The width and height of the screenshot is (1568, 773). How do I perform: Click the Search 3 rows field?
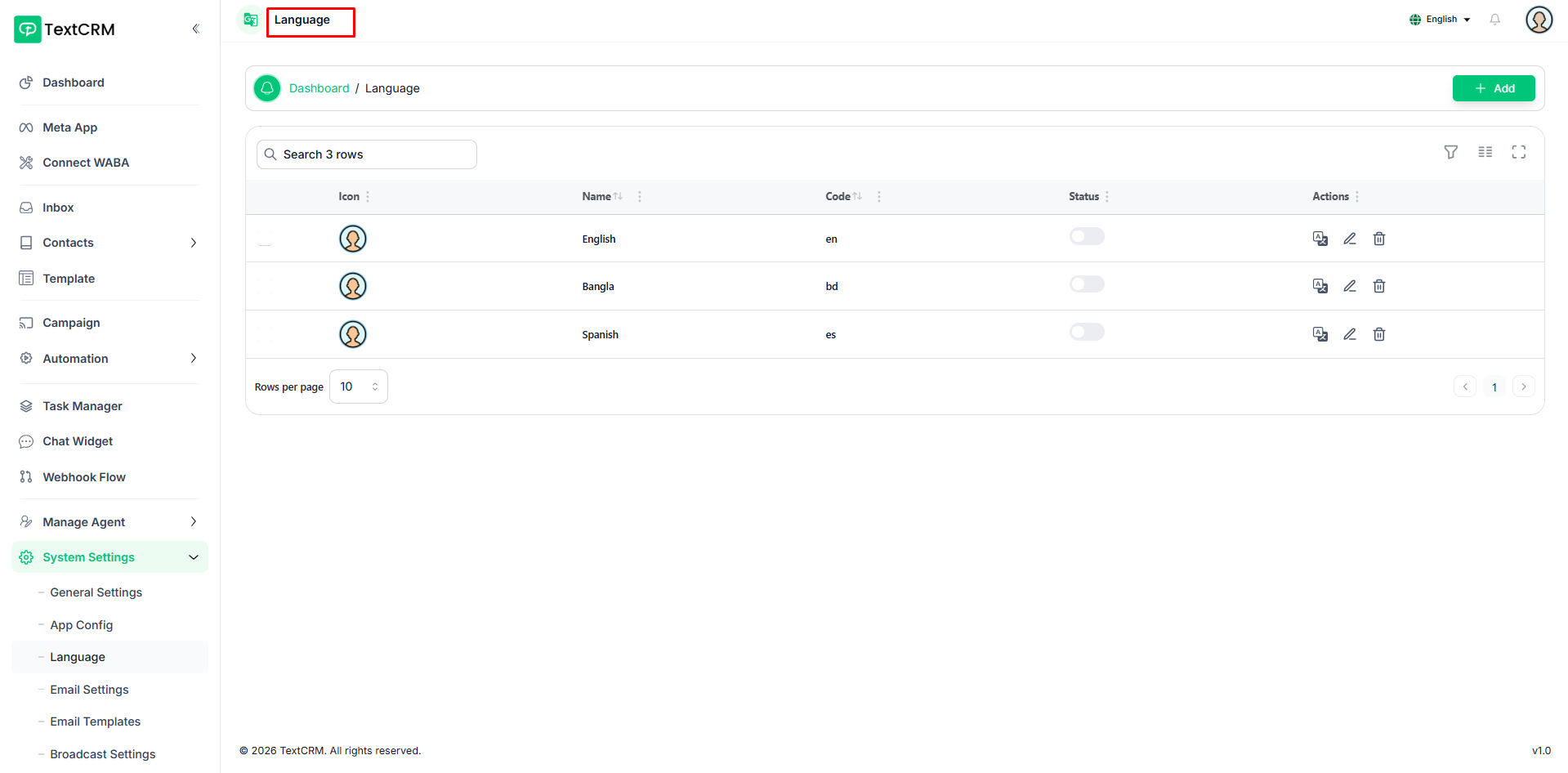click(367, 154)
